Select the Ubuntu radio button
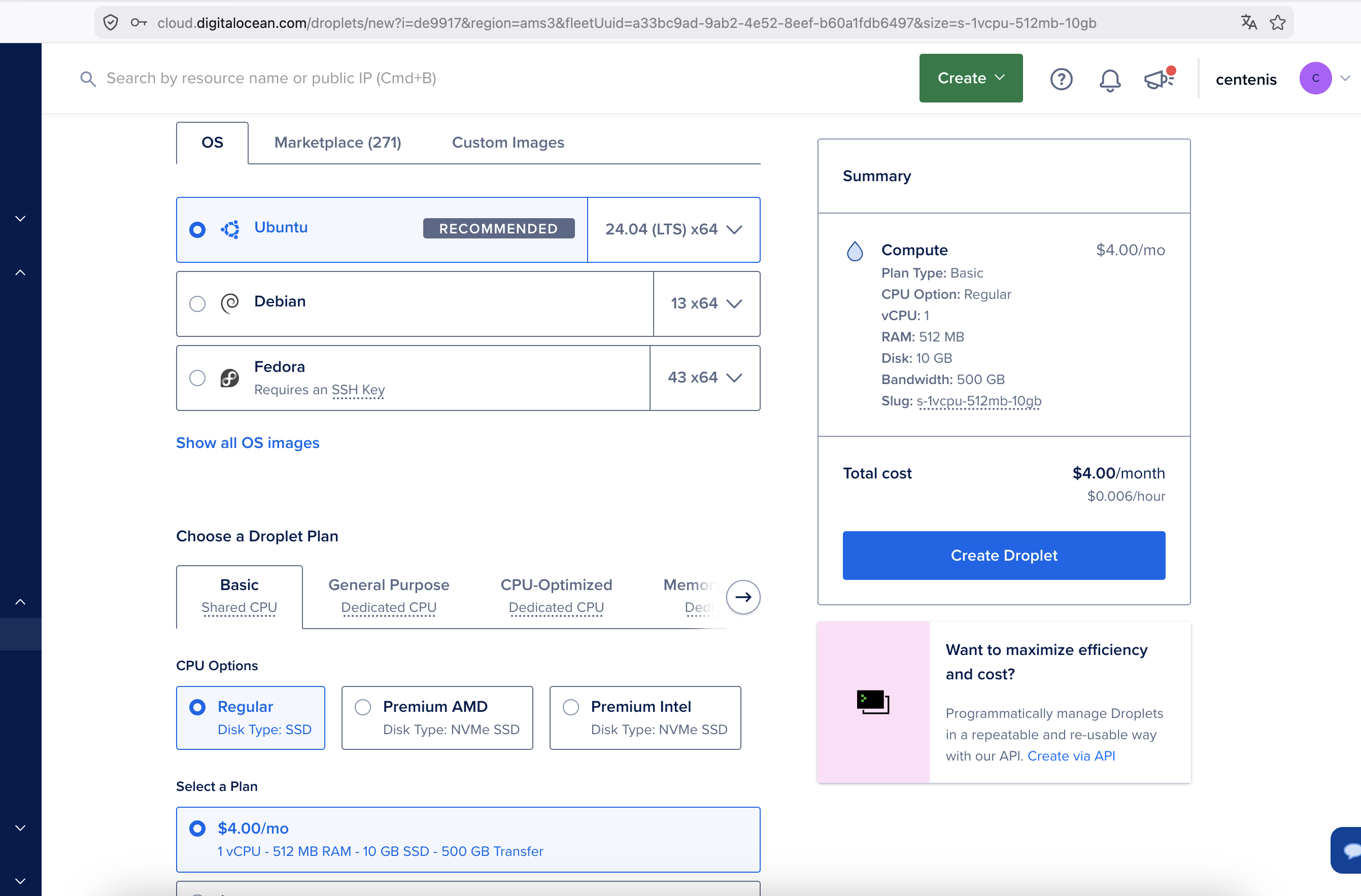Image resolution: width=1361 pixels, height=896 pixels. click(197, 229)
